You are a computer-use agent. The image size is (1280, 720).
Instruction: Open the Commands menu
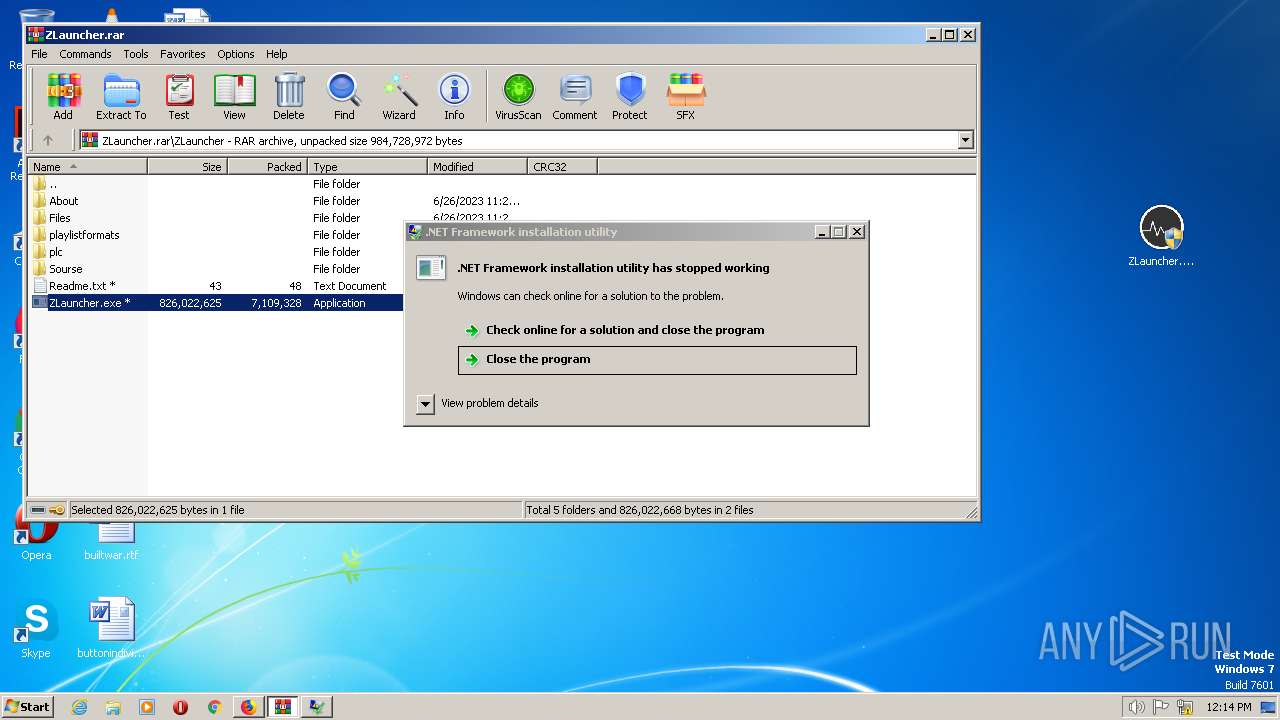(x=85, y=54)
